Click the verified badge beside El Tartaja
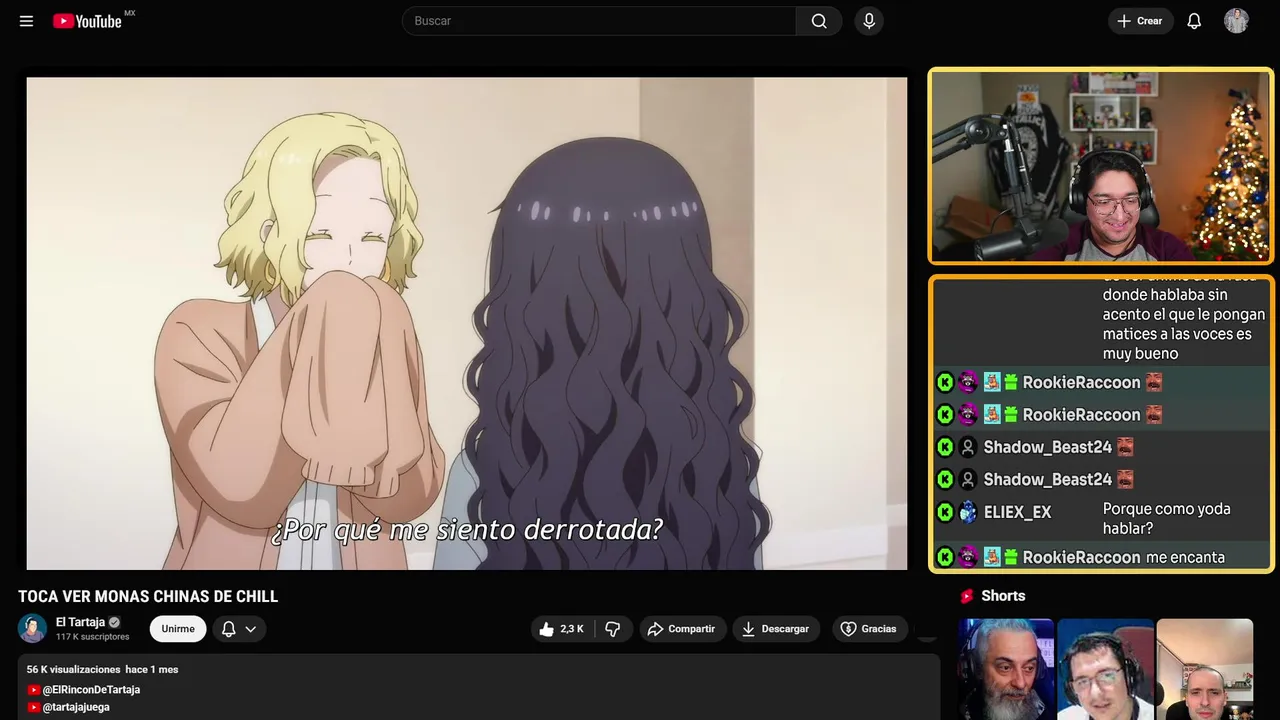 point(114,622)
